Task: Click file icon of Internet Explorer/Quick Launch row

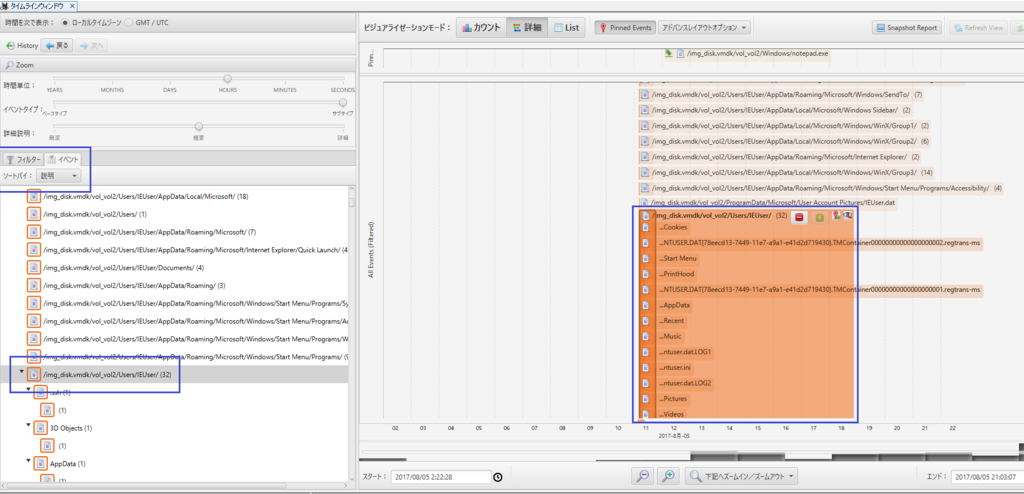Action: point(34,250)
